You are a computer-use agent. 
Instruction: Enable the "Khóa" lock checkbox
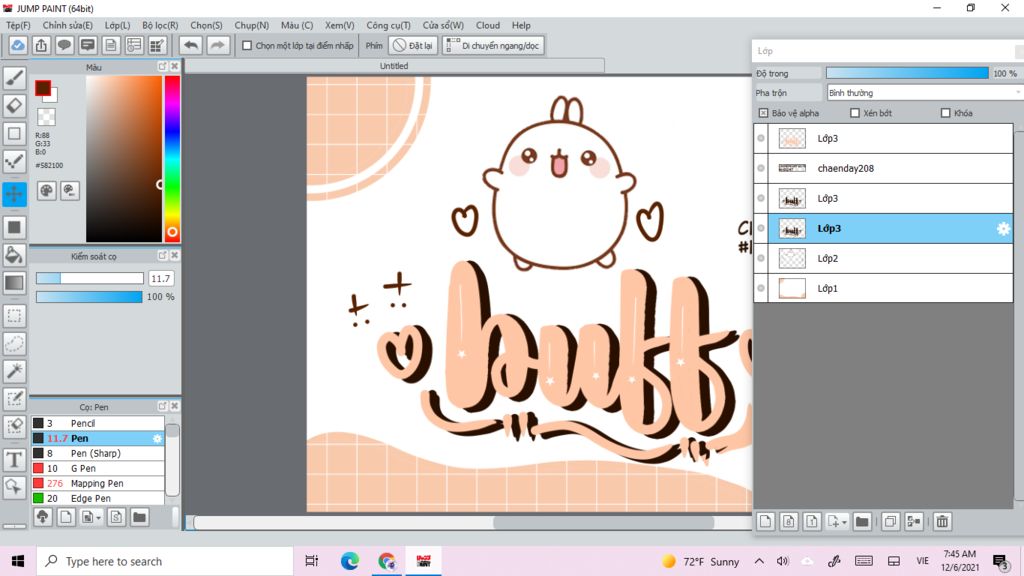[946, 113]
